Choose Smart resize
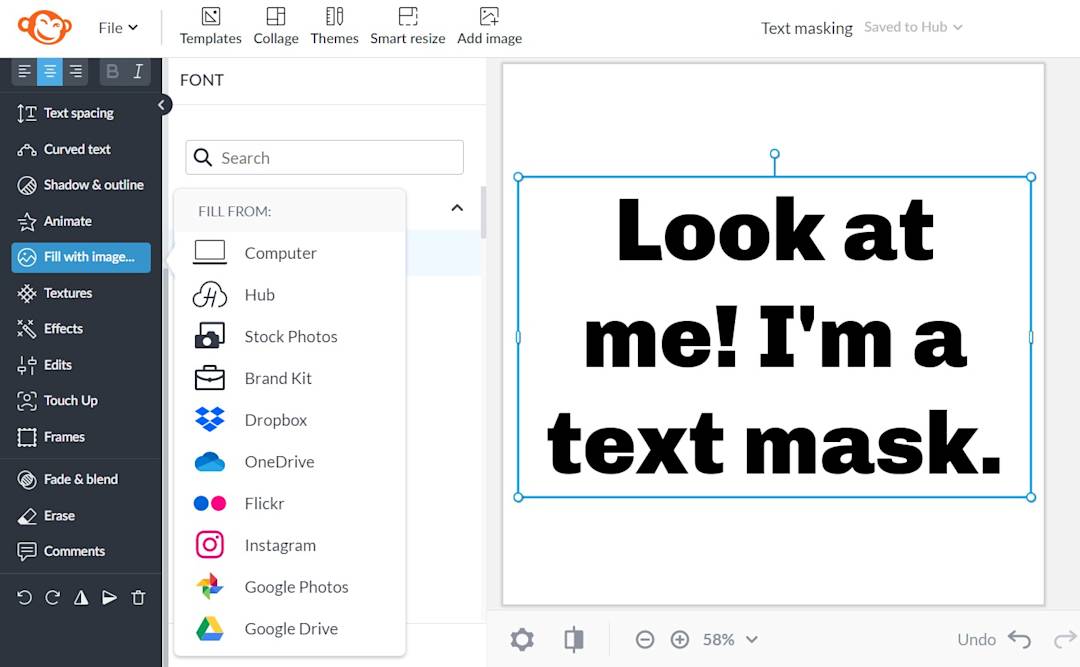The height and width of the screenshot is (667, 1080). (x=407, y=26)
